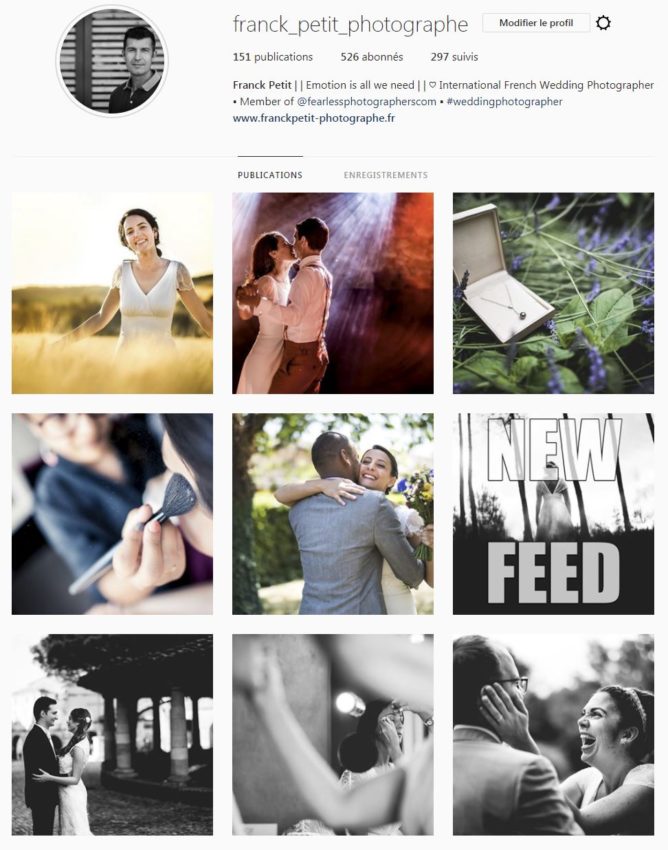The height and width of the screenshot is (850, 668).
Task: Open the kissing couple dancing photo
Action: [333, 293]
